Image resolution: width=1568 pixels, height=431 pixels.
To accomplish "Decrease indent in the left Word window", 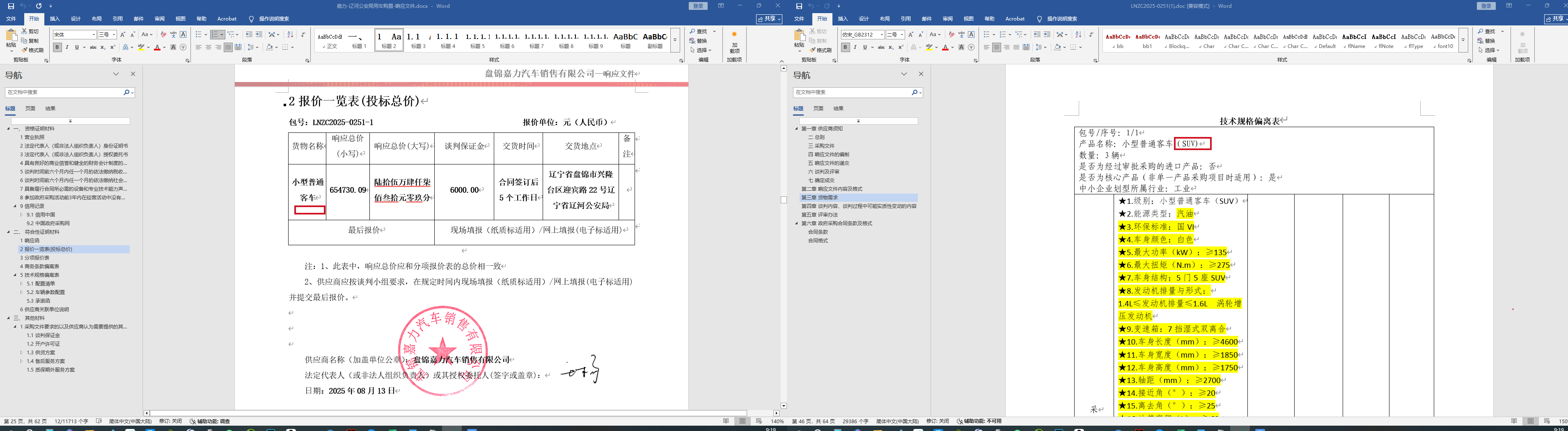I will pyautogui.click(x=249, y=34).
